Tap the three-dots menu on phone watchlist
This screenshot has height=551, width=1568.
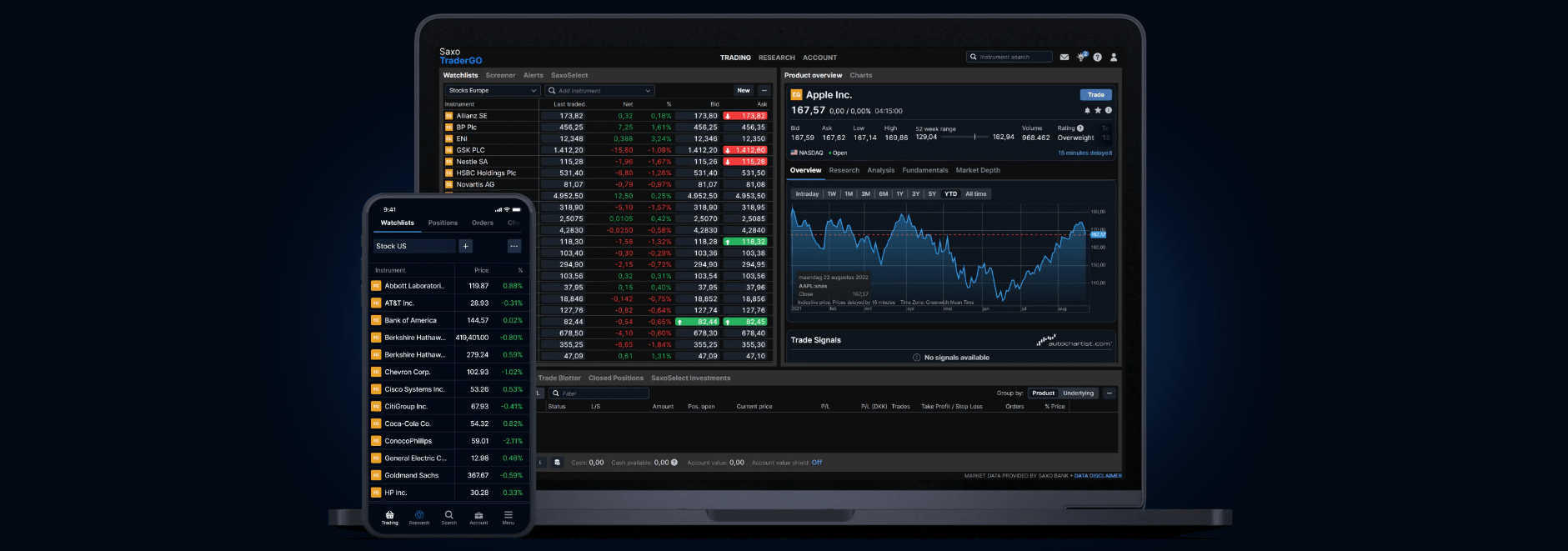coord(514,246)
